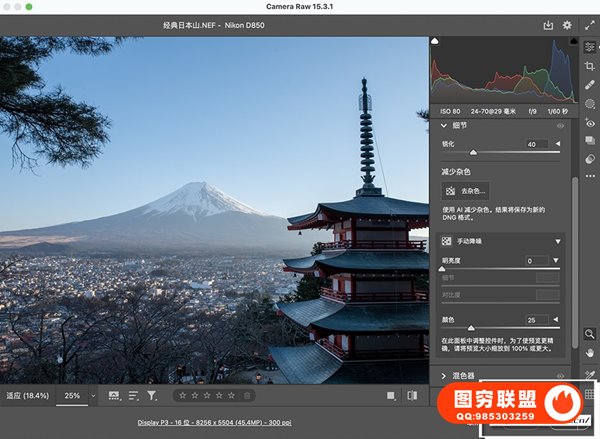Select the Hand tool

590,353
